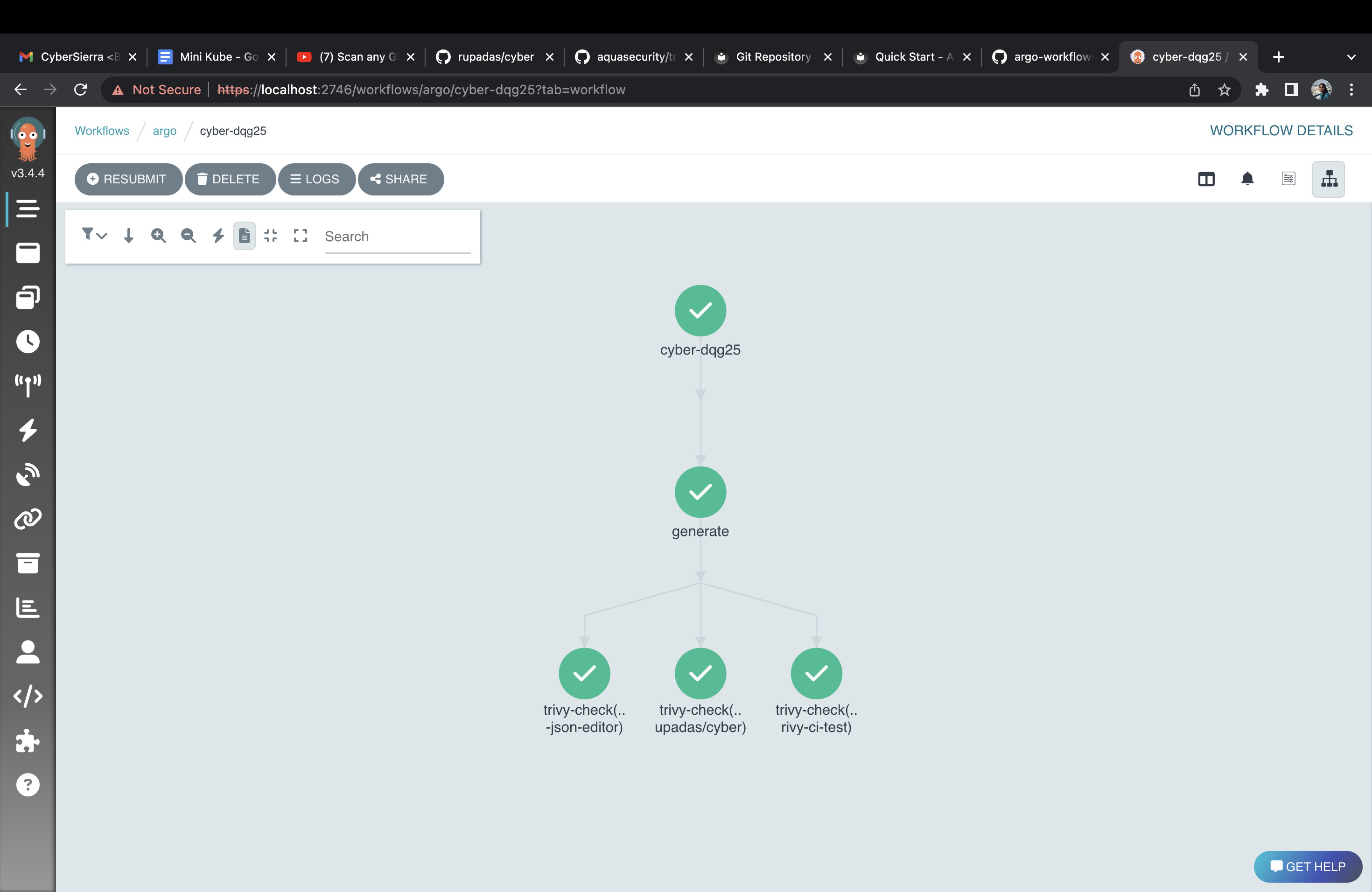Click the zoom in magnifier icon

pos(158,236)
